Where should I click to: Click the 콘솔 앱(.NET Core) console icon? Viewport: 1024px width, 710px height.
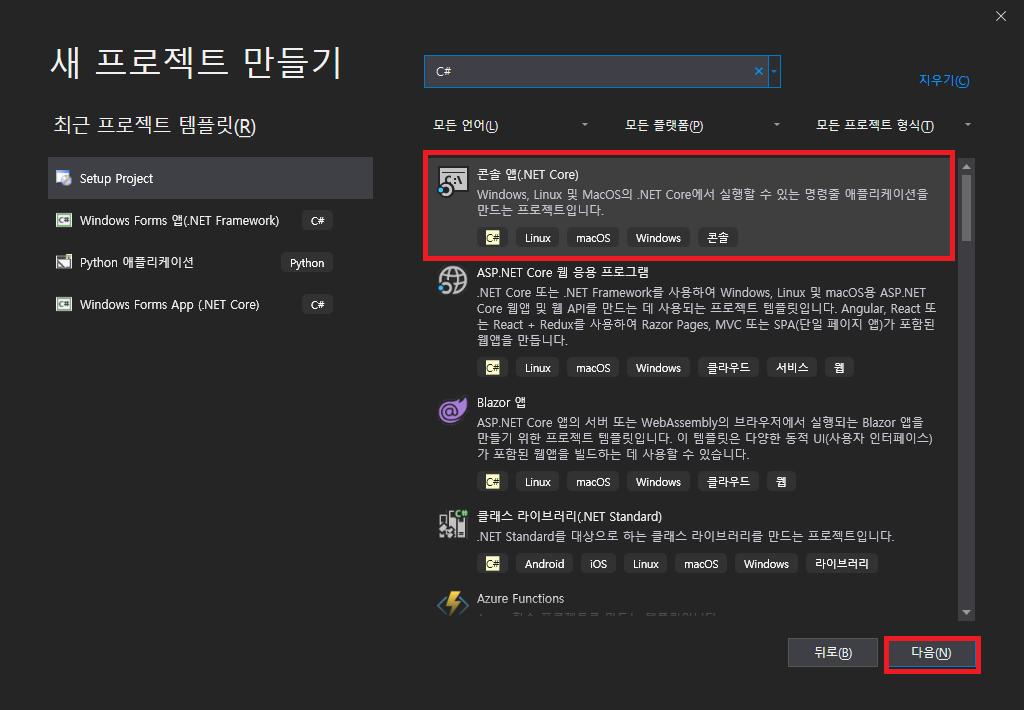[453, 182]
